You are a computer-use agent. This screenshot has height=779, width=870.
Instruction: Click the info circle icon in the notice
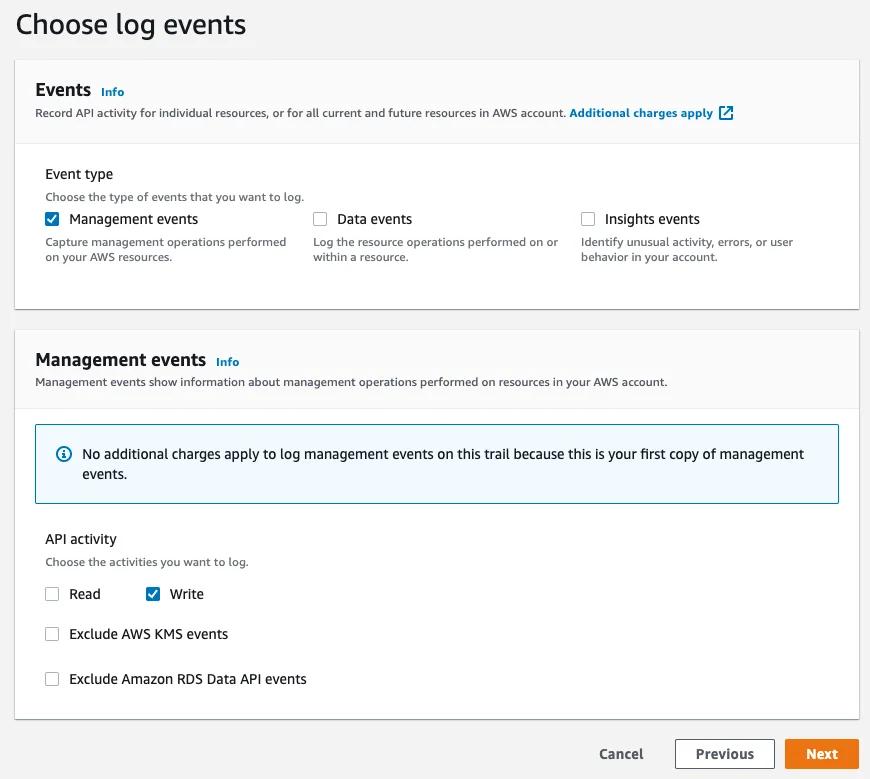pyautogui.click(x=64, y=454)
